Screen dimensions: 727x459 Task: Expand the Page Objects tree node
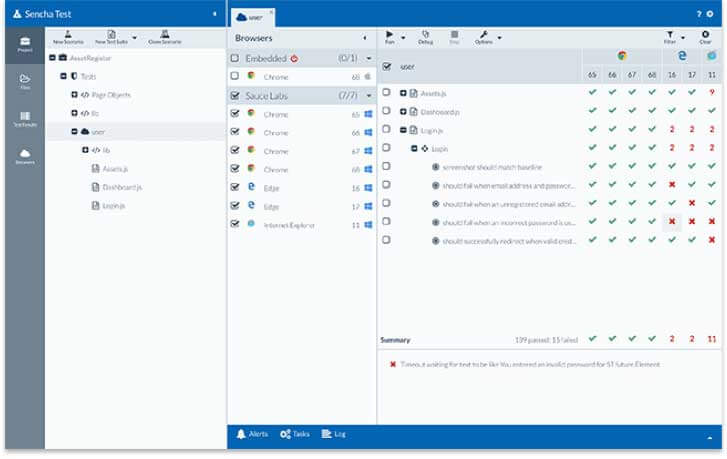click(74, 95)
